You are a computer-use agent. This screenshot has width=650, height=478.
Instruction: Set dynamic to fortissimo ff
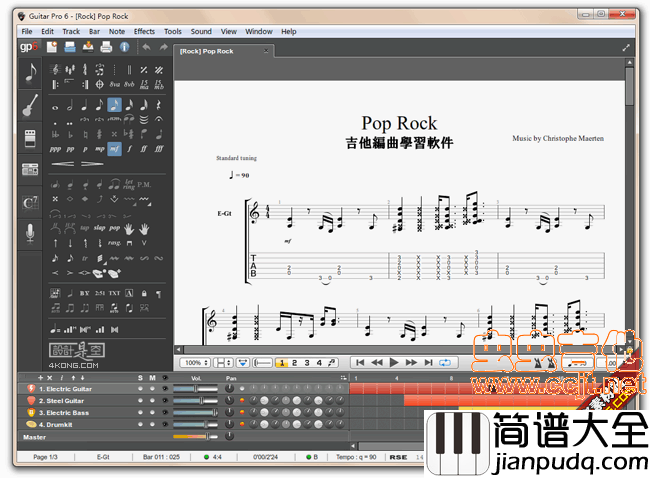pos(144,149)
